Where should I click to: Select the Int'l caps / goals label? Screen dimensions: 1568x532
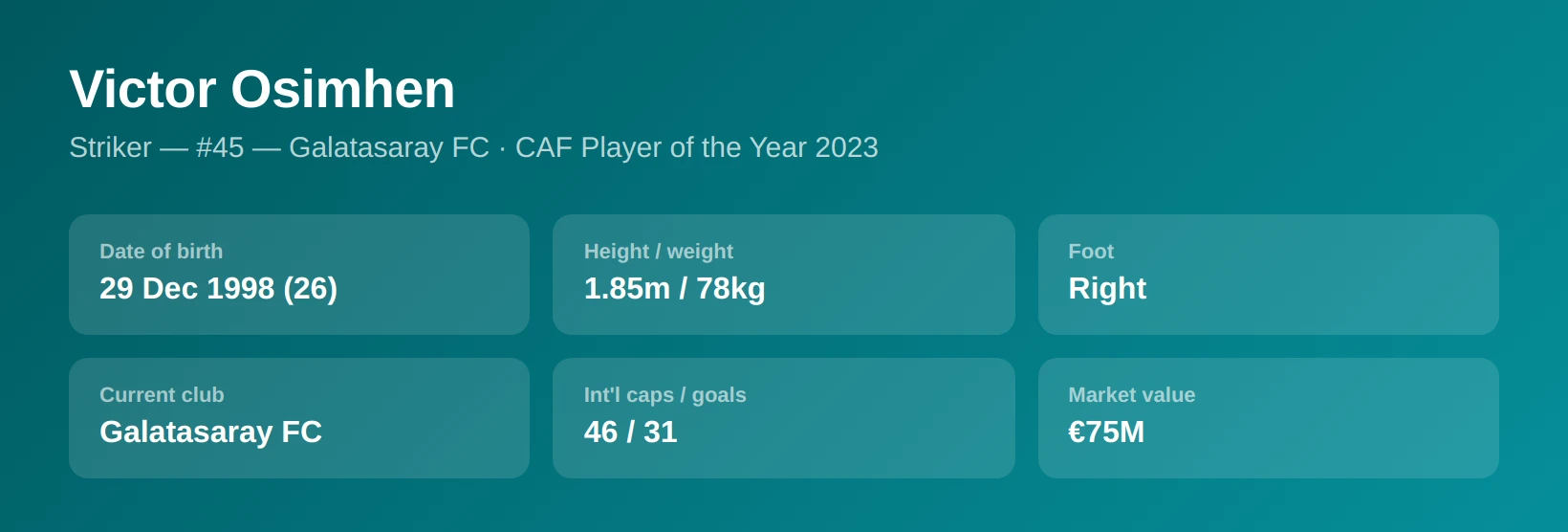coord(664,395)
